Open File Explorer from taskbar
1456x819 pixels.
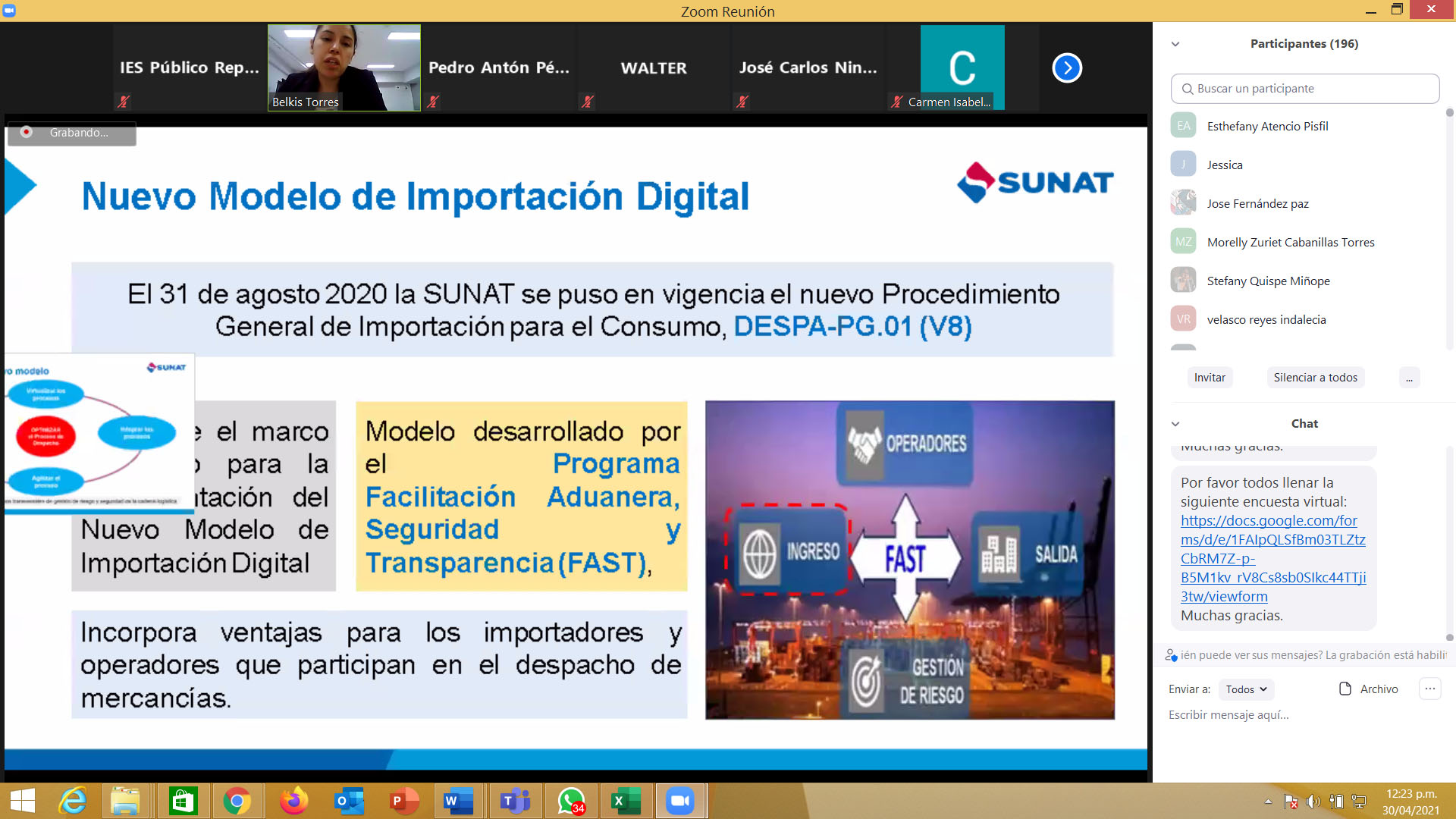pos(126,801)
